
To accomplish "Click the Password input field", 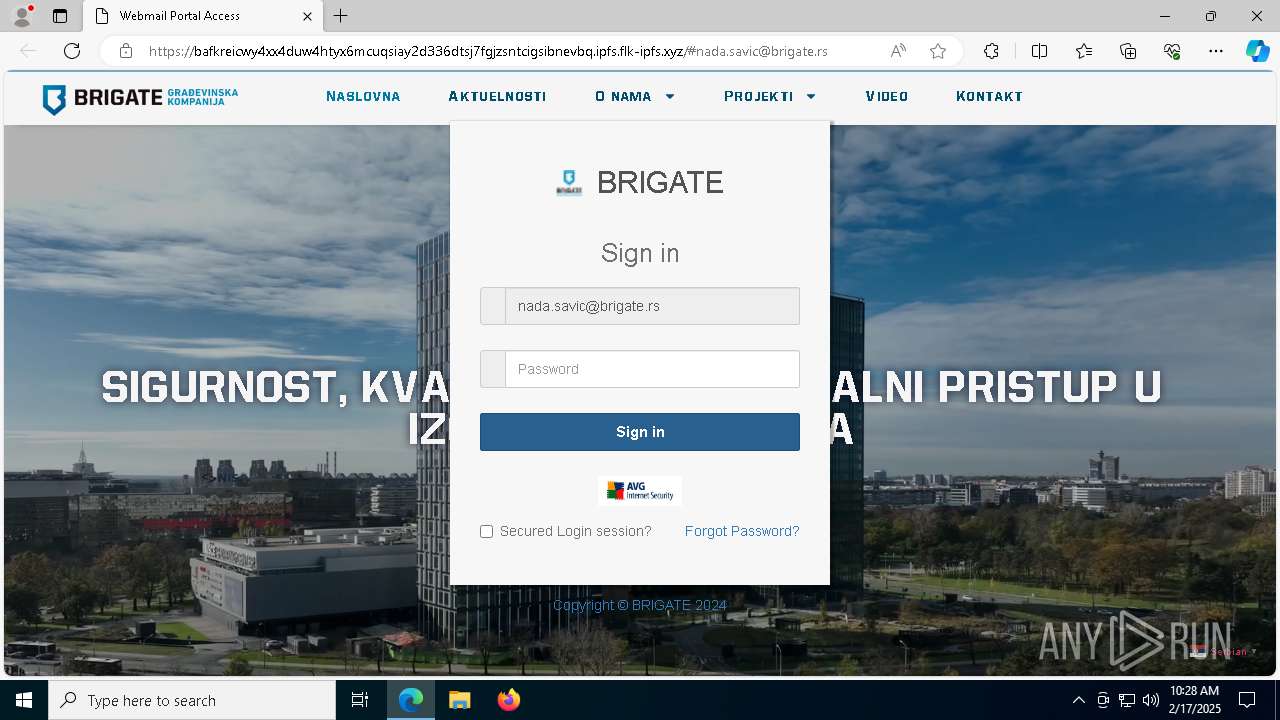I will 640,369.
